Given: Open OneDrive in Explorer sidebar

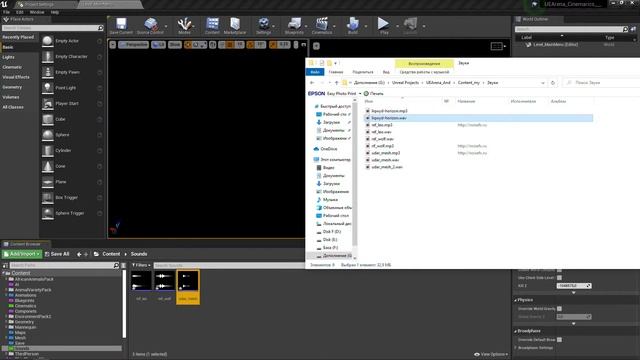Looking at the screenshot, I should click(x=329, y=149).
